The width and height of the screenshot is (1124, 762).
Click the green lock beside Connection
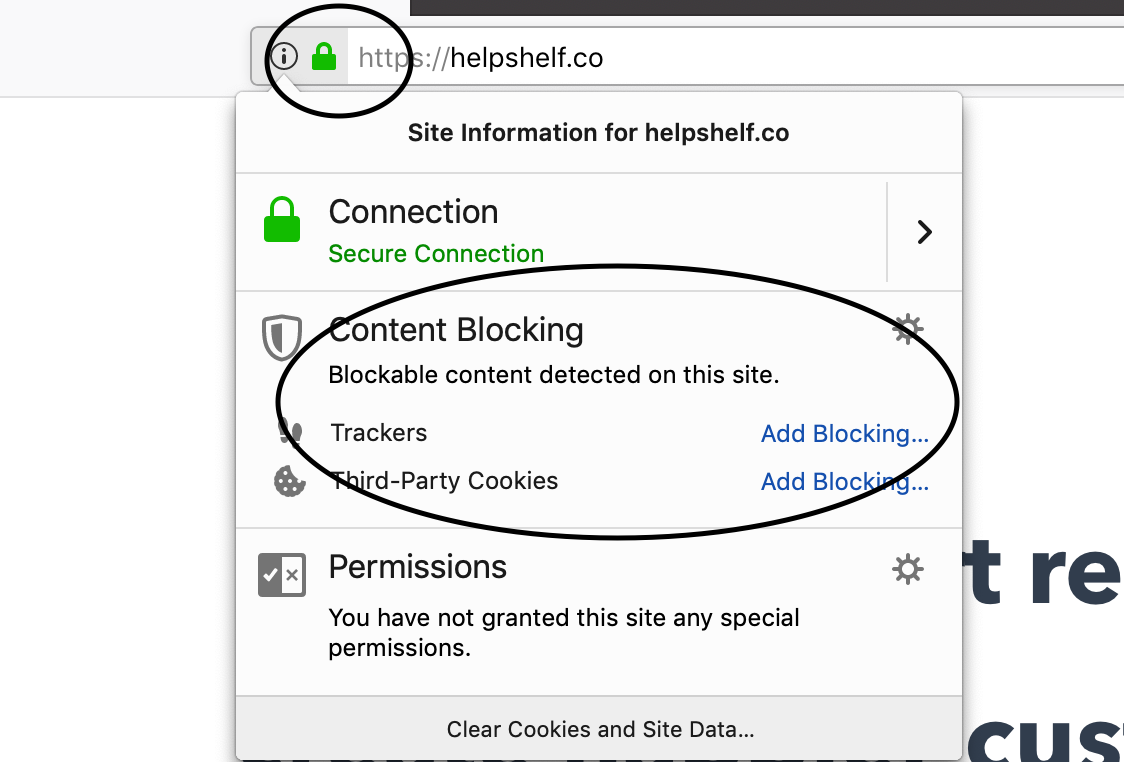tap(282, 219)
